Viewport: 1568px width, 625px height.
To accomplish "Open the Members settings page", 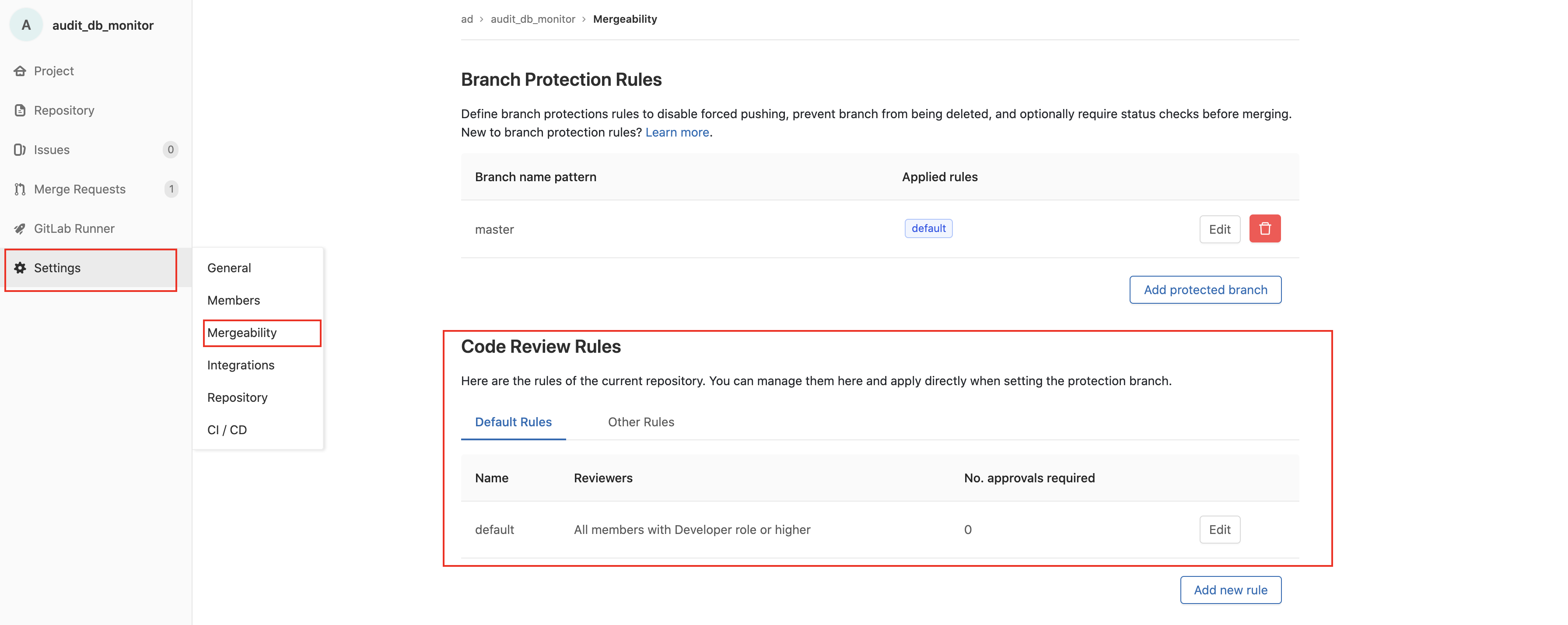I will pyautogui.click(x=233, y=300).
